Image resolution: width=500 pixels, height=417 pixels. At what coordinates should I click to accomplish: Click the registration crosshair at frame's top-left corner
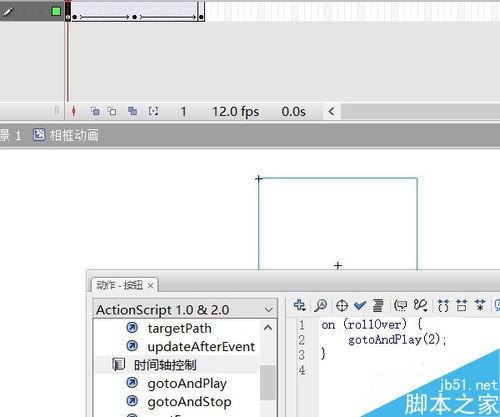click(x=259, y=179)
